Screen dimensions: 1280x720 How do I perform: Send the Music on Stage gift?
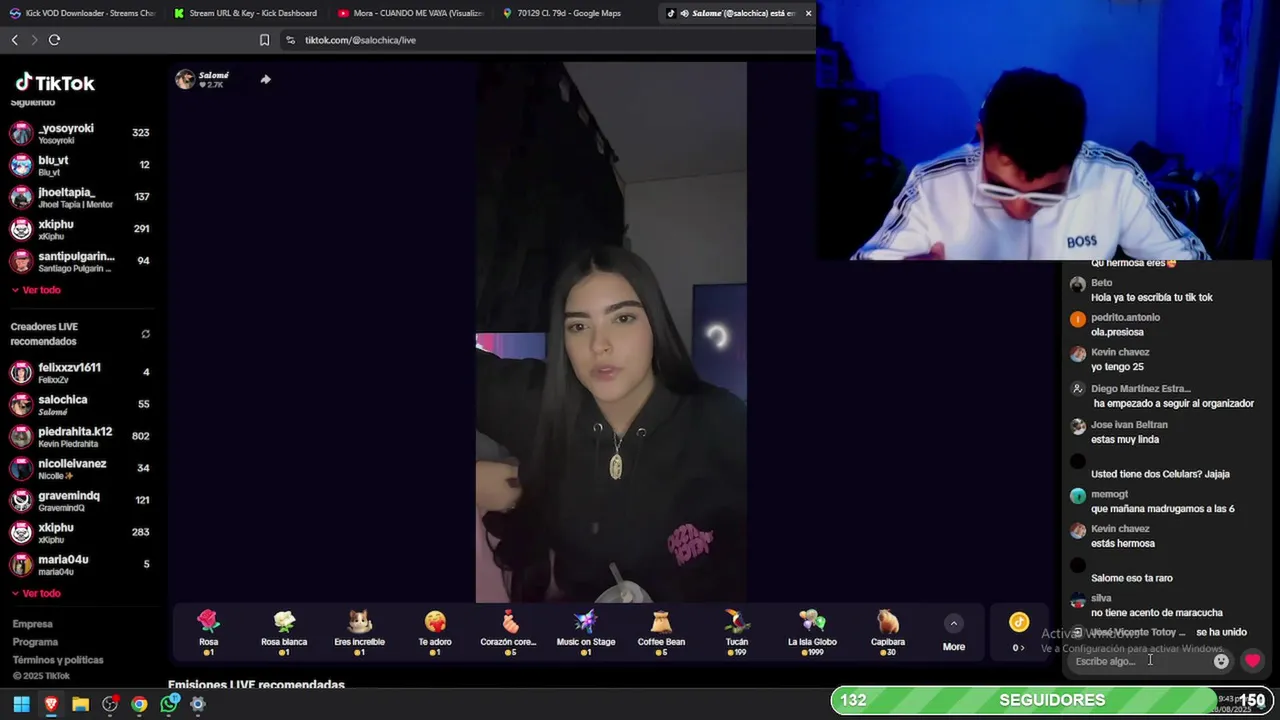tap(586, 632)
